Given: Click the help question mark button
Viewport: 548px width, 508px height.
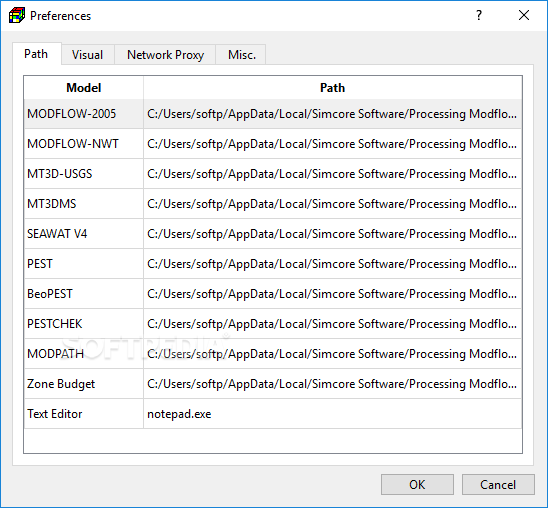Looking at the screenshot, I should point(479,15).
